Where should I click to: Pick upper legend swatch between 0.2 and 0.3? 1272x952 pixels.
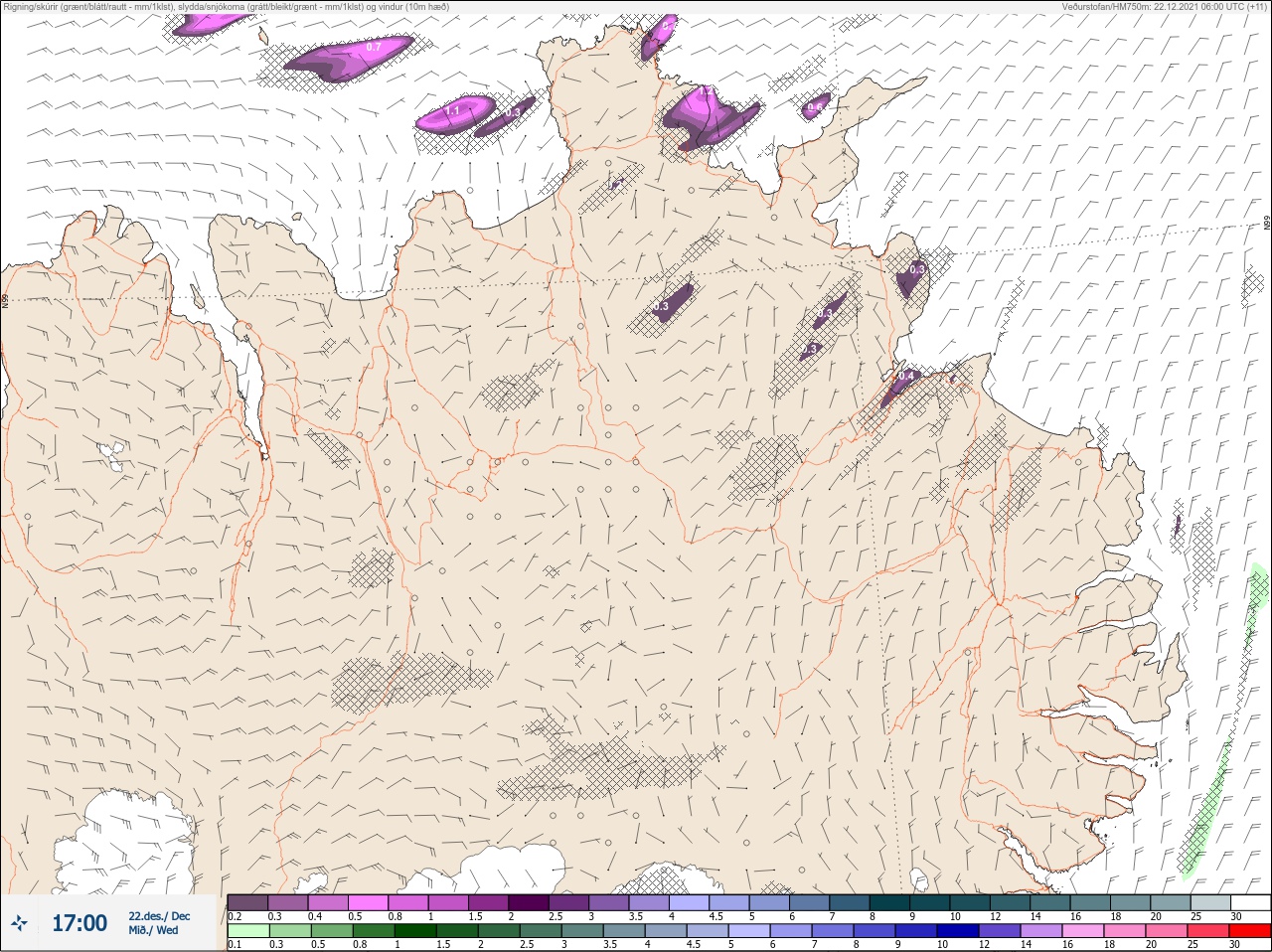[247, 902]
